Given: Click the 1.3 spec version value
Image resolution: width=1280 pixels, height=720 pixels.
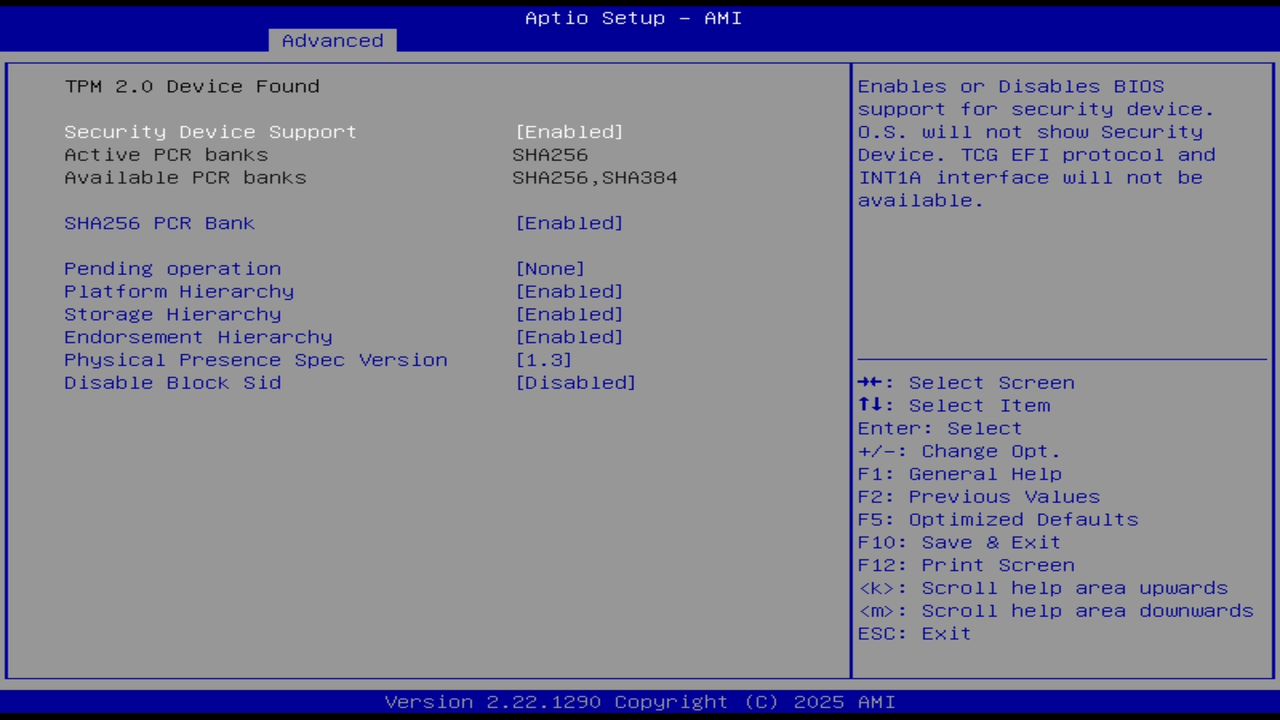Looking at the screenshot, I should (x=544, y=359).
